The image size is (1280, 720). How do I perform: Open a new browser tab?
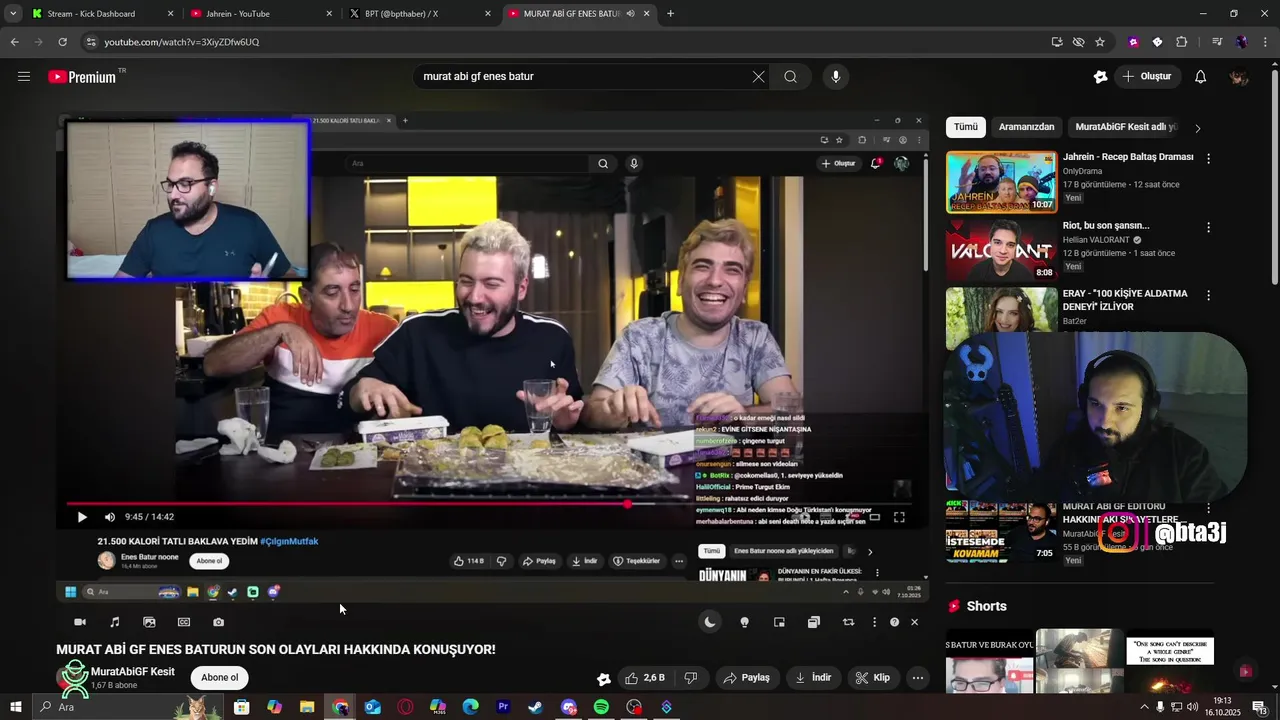670,14
